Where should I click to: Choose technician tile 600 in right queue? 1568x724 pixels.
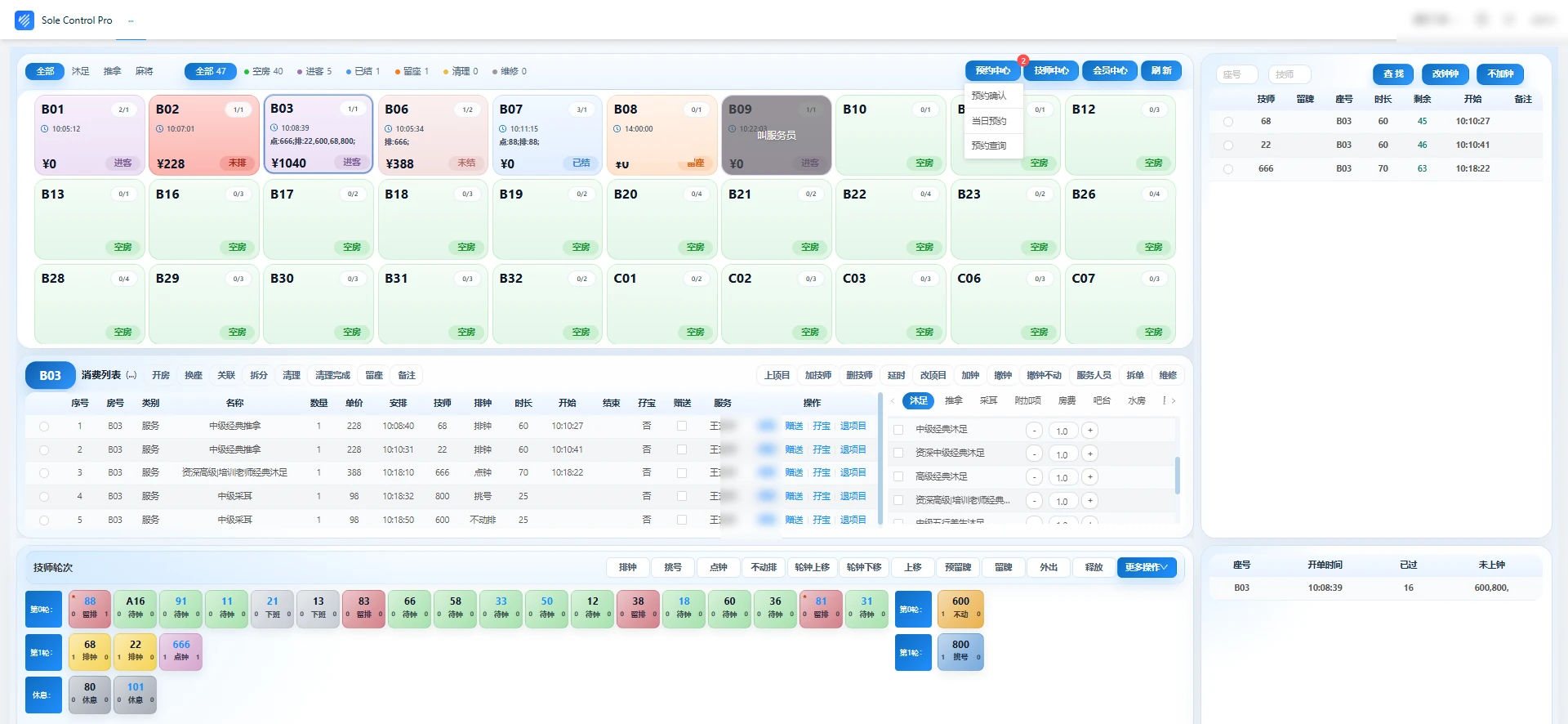pyautogui.click(x=961, y=609)
